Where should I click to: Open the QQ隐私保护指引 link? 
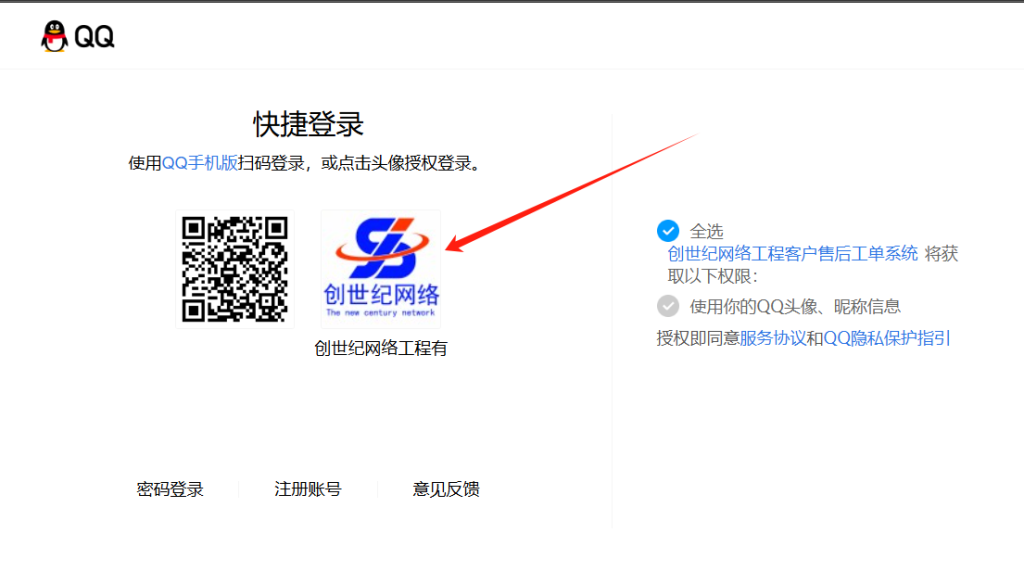tap(887, 338)
